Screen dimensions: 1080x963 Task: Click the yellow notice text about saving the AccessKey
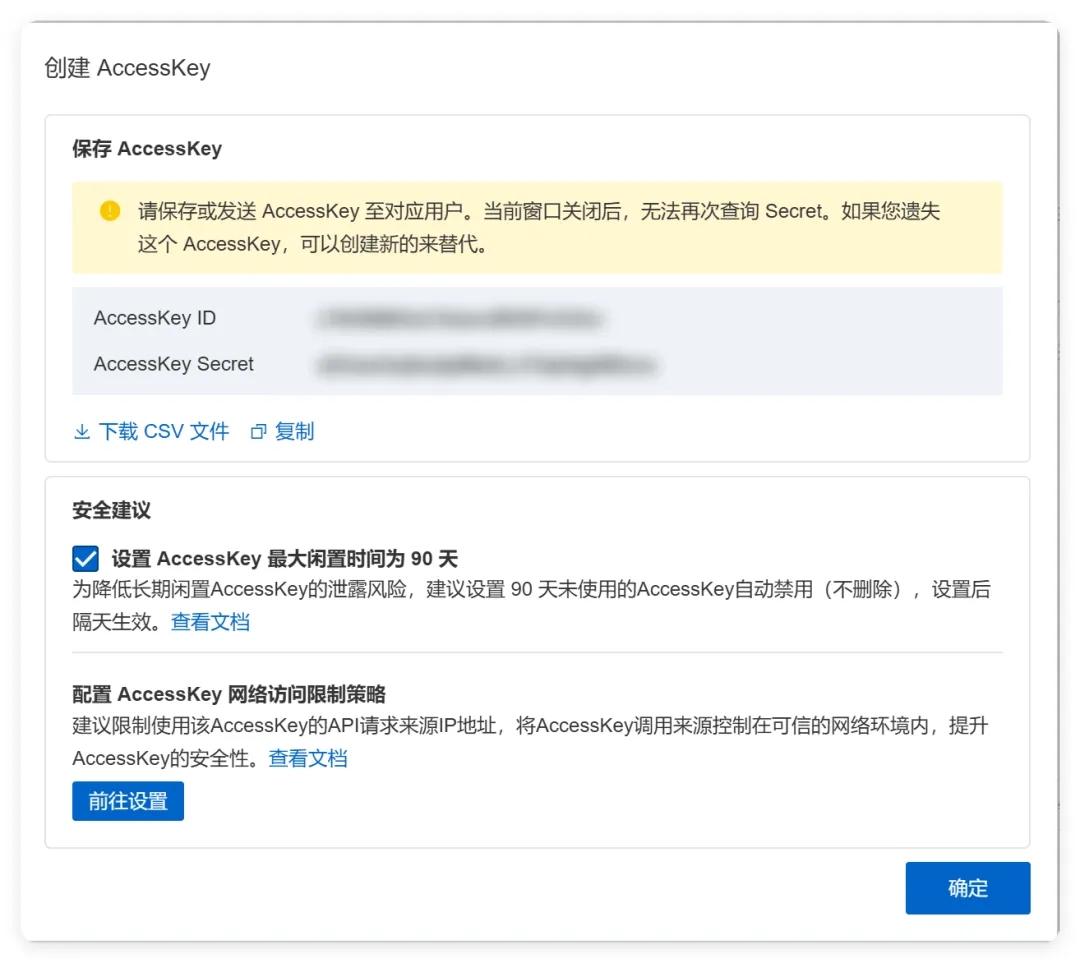(539, 227)
